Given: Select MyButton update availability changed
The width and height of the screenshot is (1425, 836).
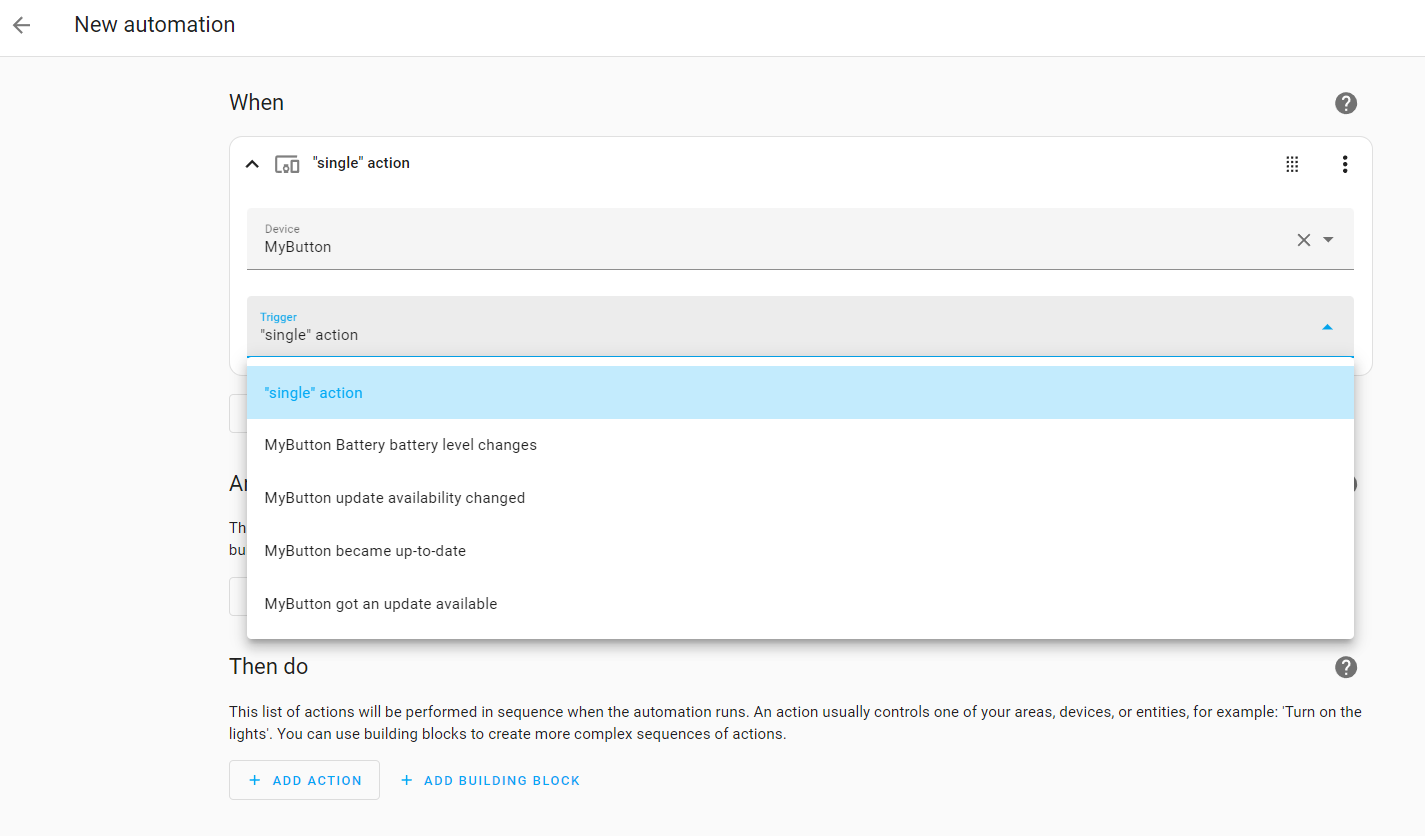Looking at the screenshot, I should pos(394,498).
